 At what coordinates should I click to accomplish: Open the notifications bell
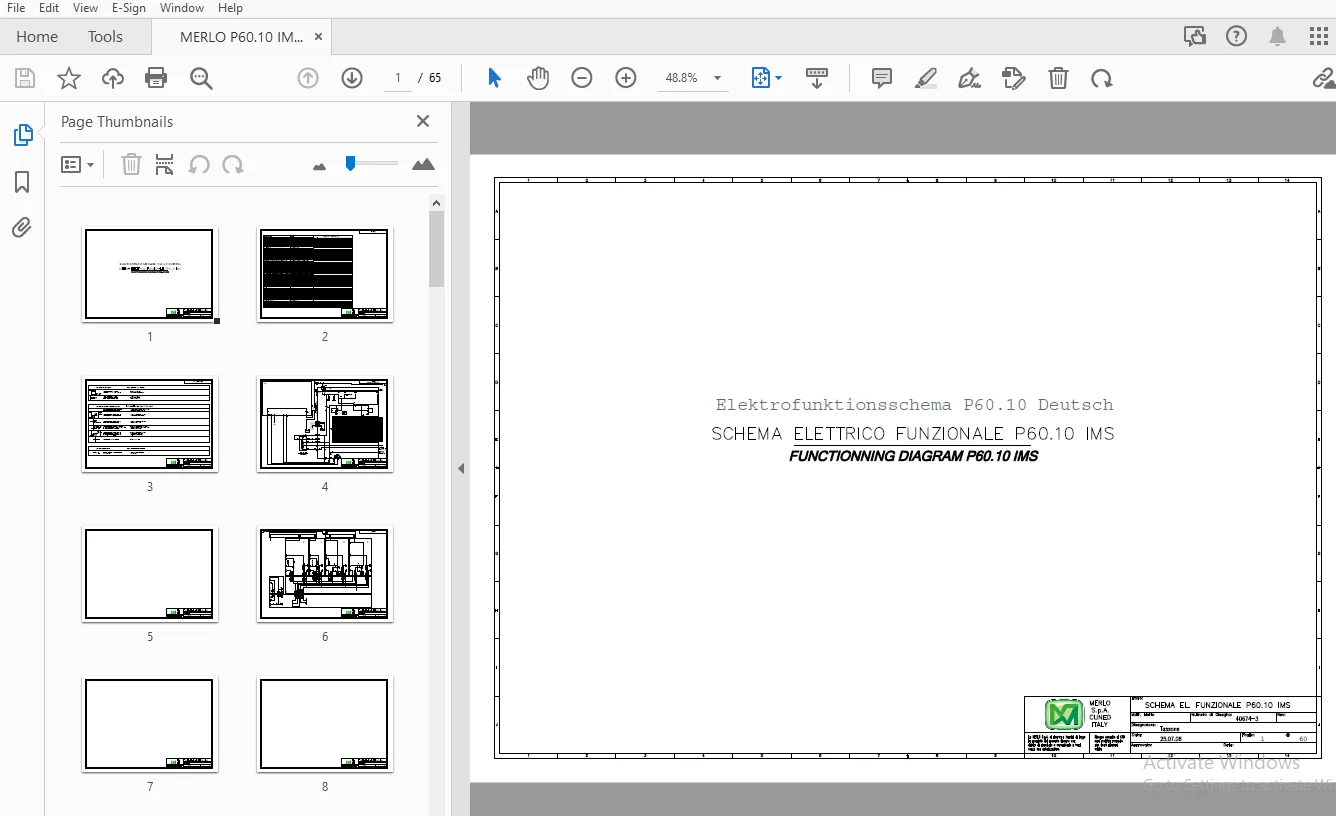1278,37
